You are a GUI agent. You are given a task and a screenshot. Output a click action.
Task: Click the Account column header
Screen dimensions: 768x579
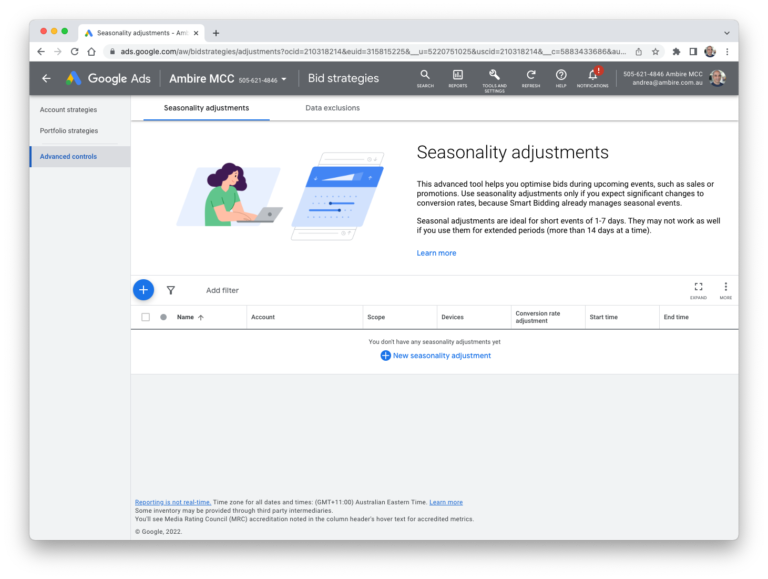coord(263,317)
